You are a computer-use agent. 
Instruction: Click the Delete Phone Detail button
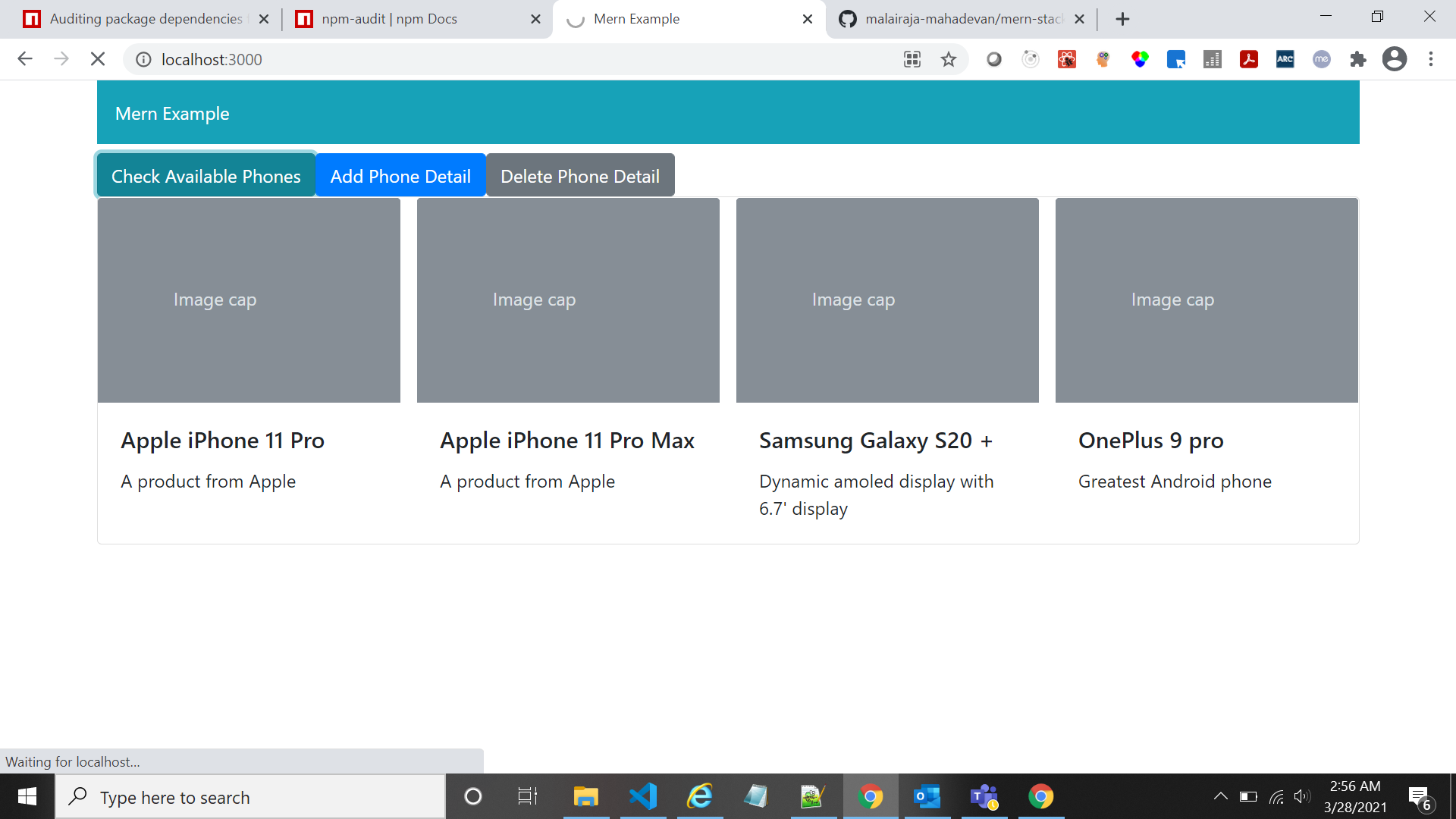click(x=580, y=175)
